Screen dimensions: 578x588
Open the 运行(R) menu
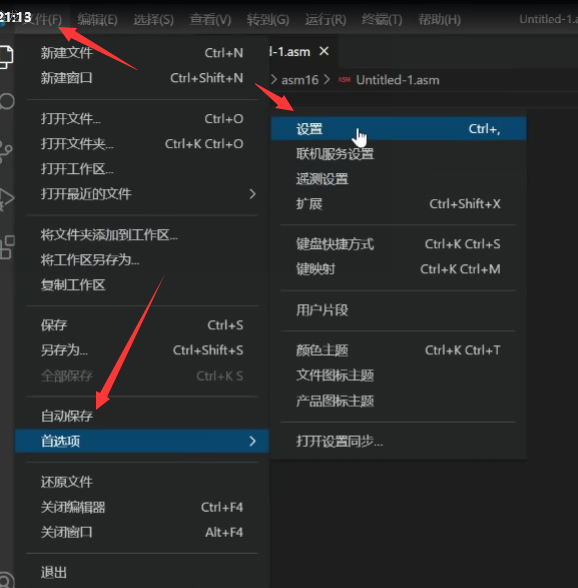pos(325,20)
